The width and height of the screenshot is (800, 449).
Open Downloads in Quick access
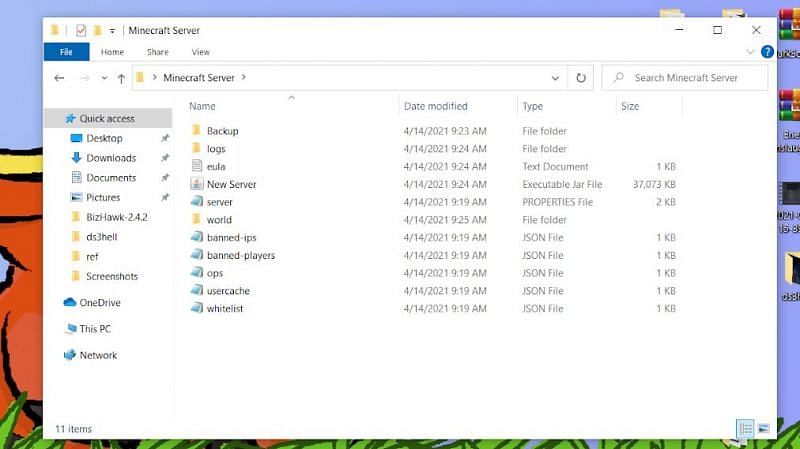click(x=110, y=158)
